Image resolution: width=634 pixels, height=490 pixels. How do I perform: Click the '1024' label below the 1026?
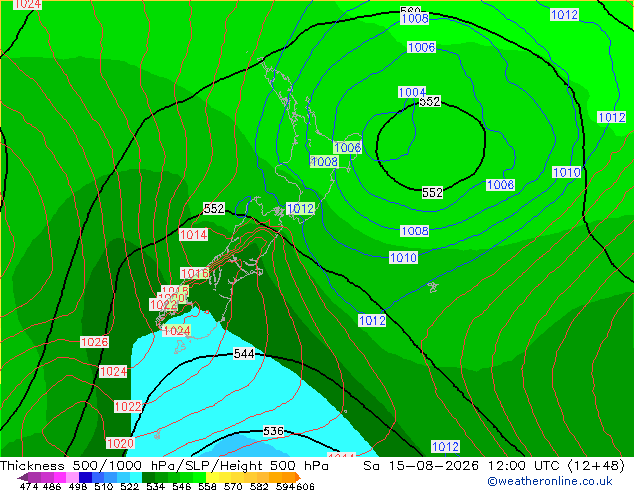pyautogui.click(x=113, y=371)
